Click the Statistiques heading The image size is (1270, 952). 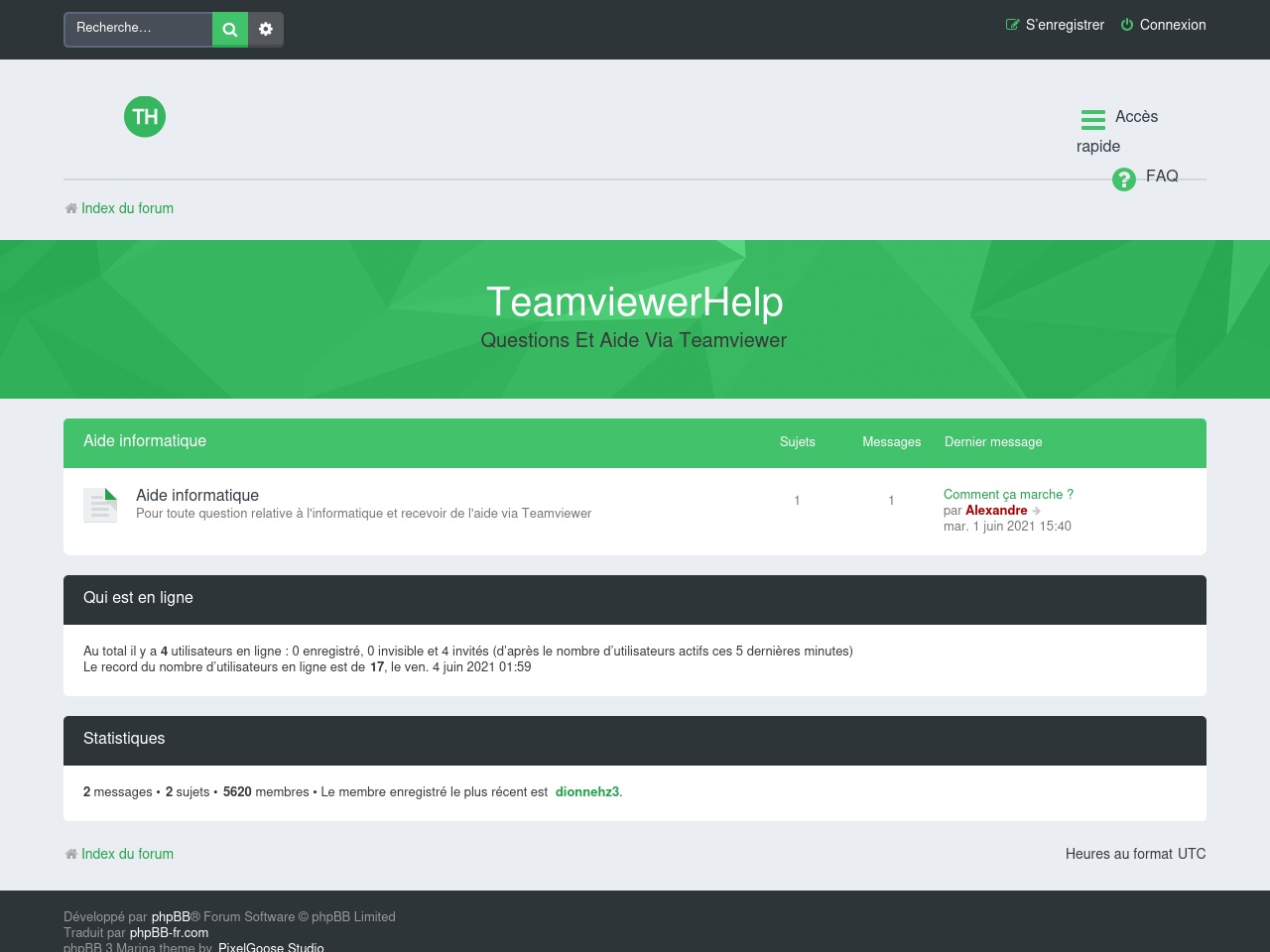click(124, 738)
